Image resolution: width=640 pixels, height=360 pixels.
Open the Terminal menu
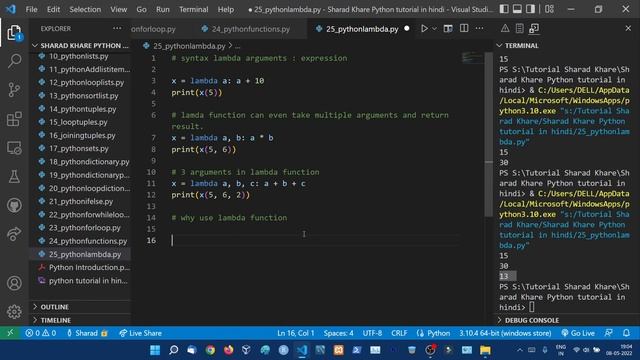pyautogui.click(x=193, y=9)
